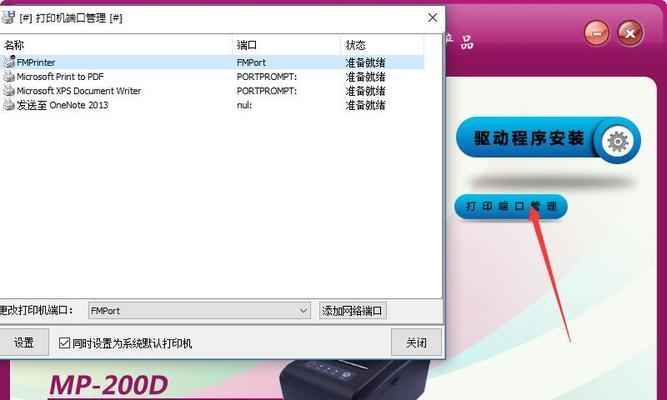667x400 pixels.
Task: Close the 打印机端口管理 dialog via X
Action: tap(433, 18)
